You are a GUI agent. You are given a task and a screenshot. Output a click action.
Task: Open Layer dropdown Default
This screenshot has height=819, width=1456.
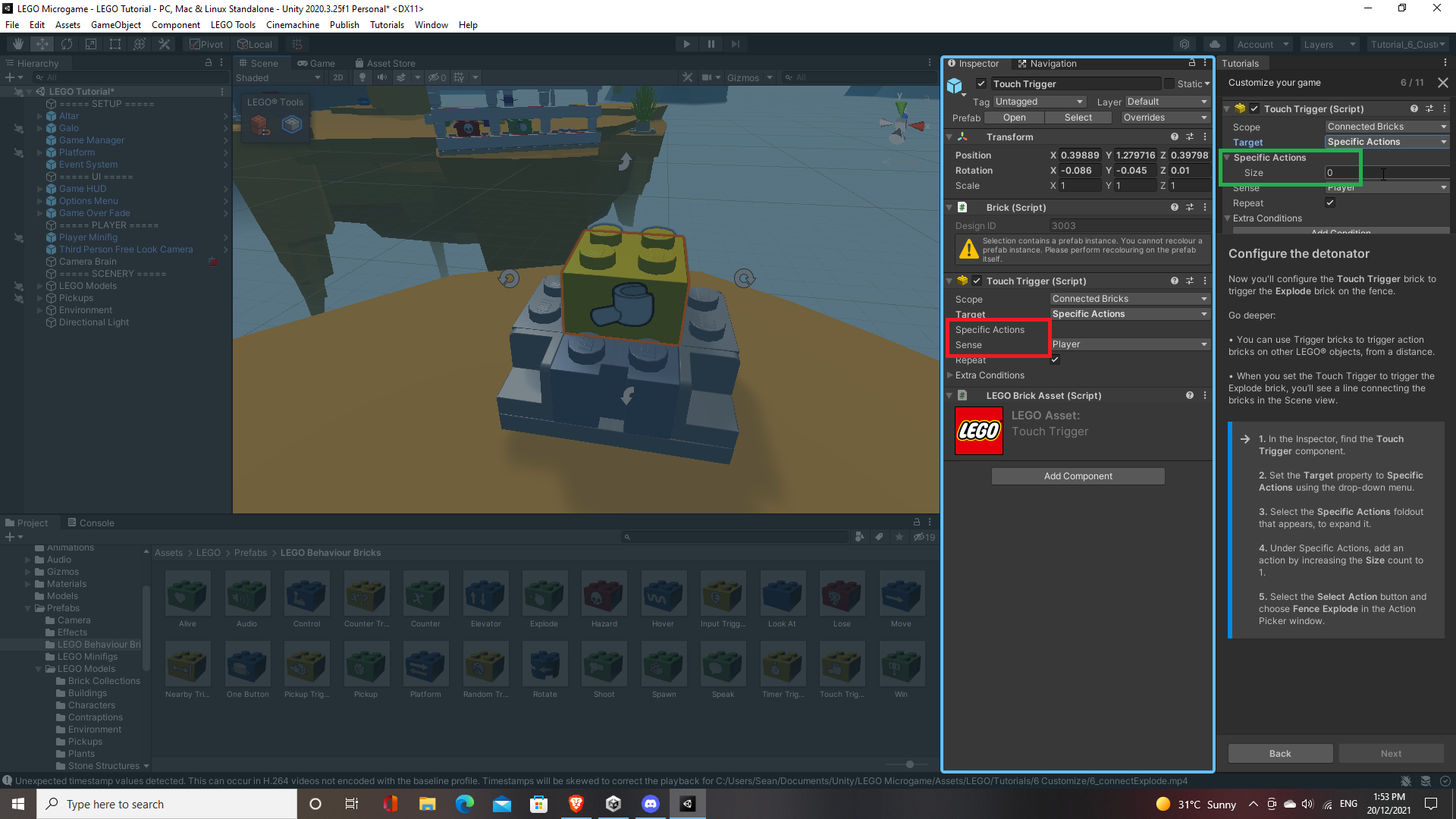coord(1167,102)
